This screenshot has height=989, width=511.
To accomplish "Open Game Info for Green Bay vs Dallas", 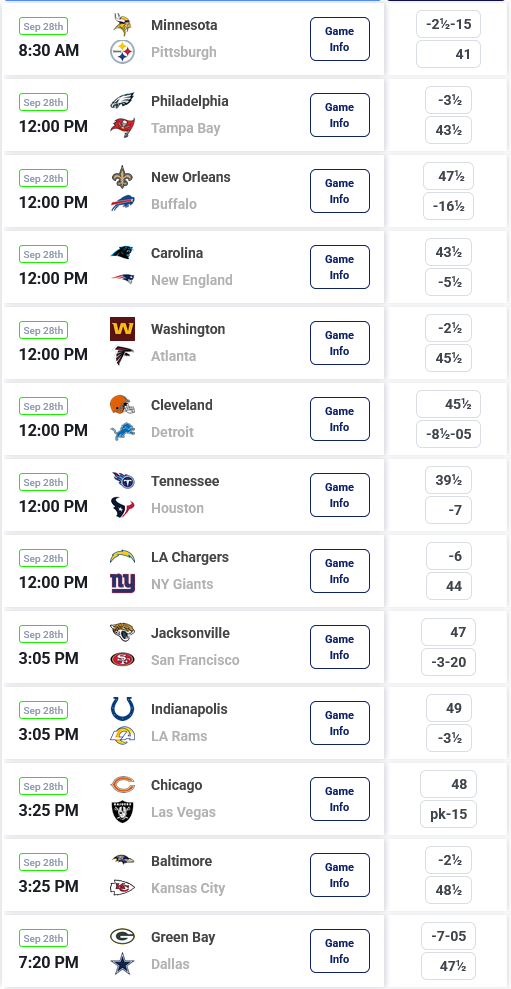I will click(339, 951).
